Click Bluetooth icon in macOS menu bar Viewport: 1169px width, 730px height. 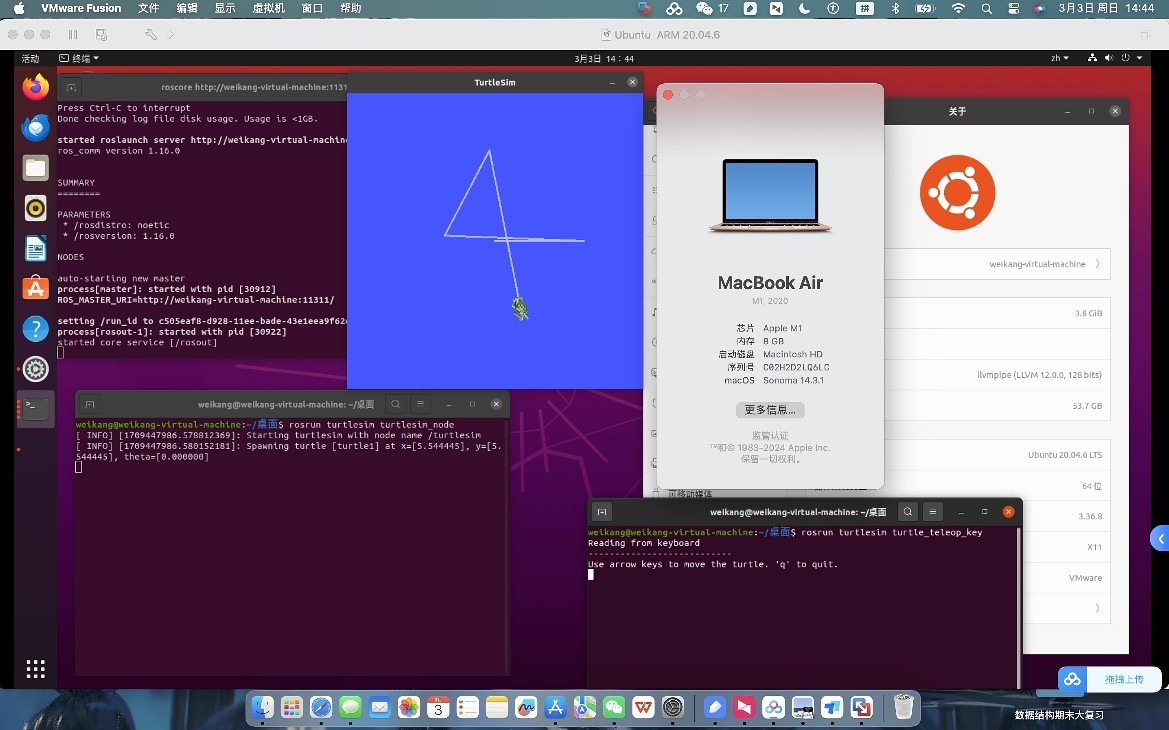point(895,8)
